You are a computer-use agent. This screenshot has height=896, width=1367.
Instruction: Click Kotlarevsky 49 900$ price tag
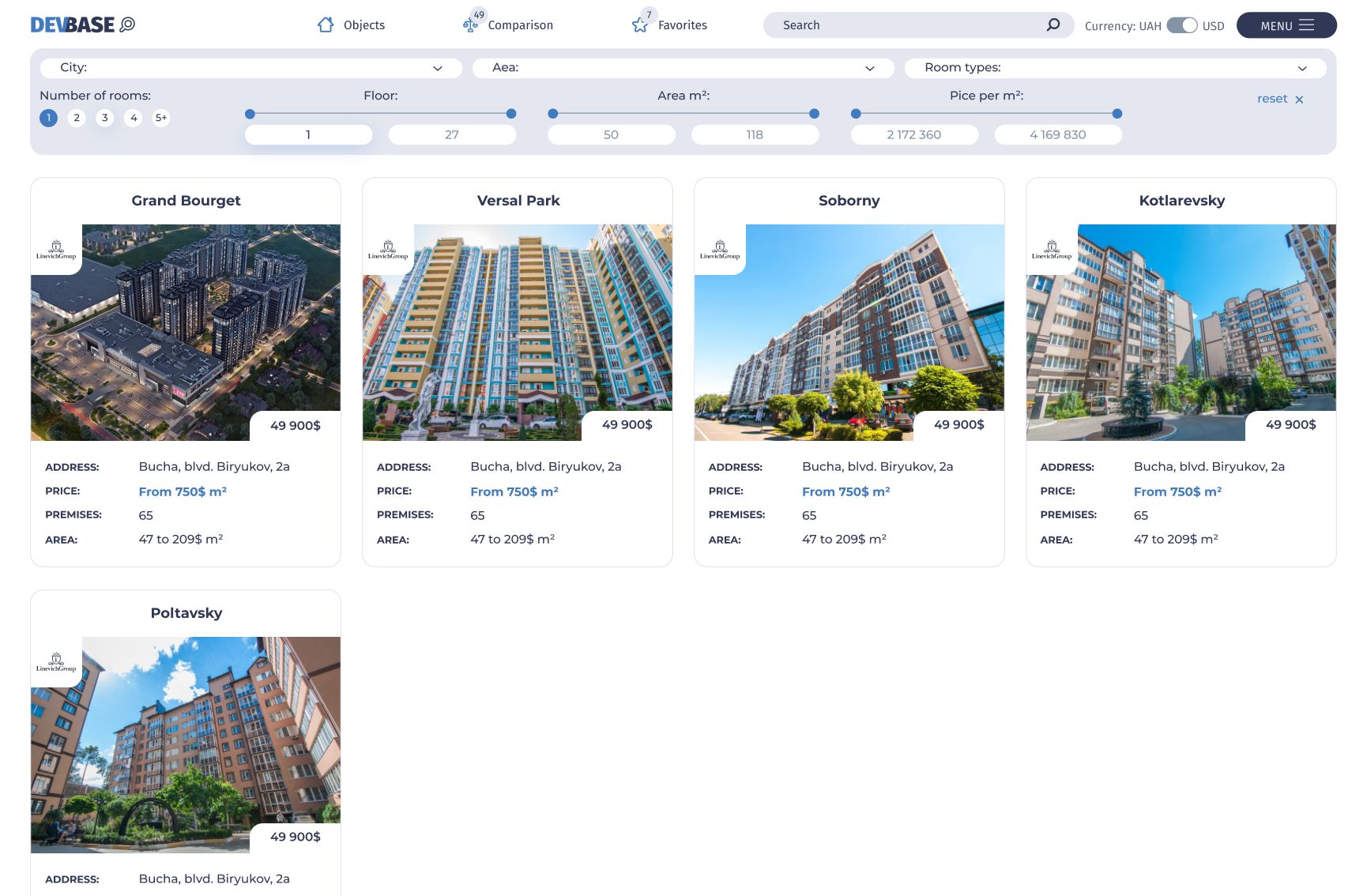click(x=1291, y=426)
